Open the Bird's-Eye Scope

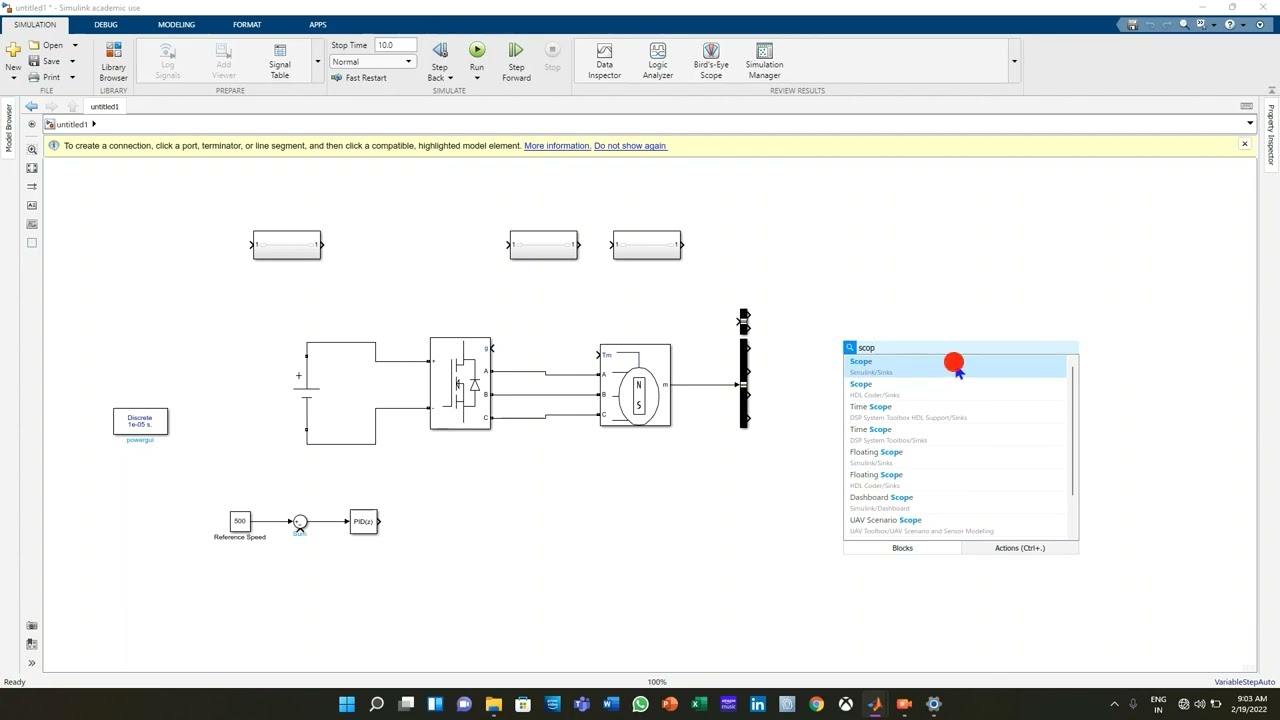[x=711, y=61]
